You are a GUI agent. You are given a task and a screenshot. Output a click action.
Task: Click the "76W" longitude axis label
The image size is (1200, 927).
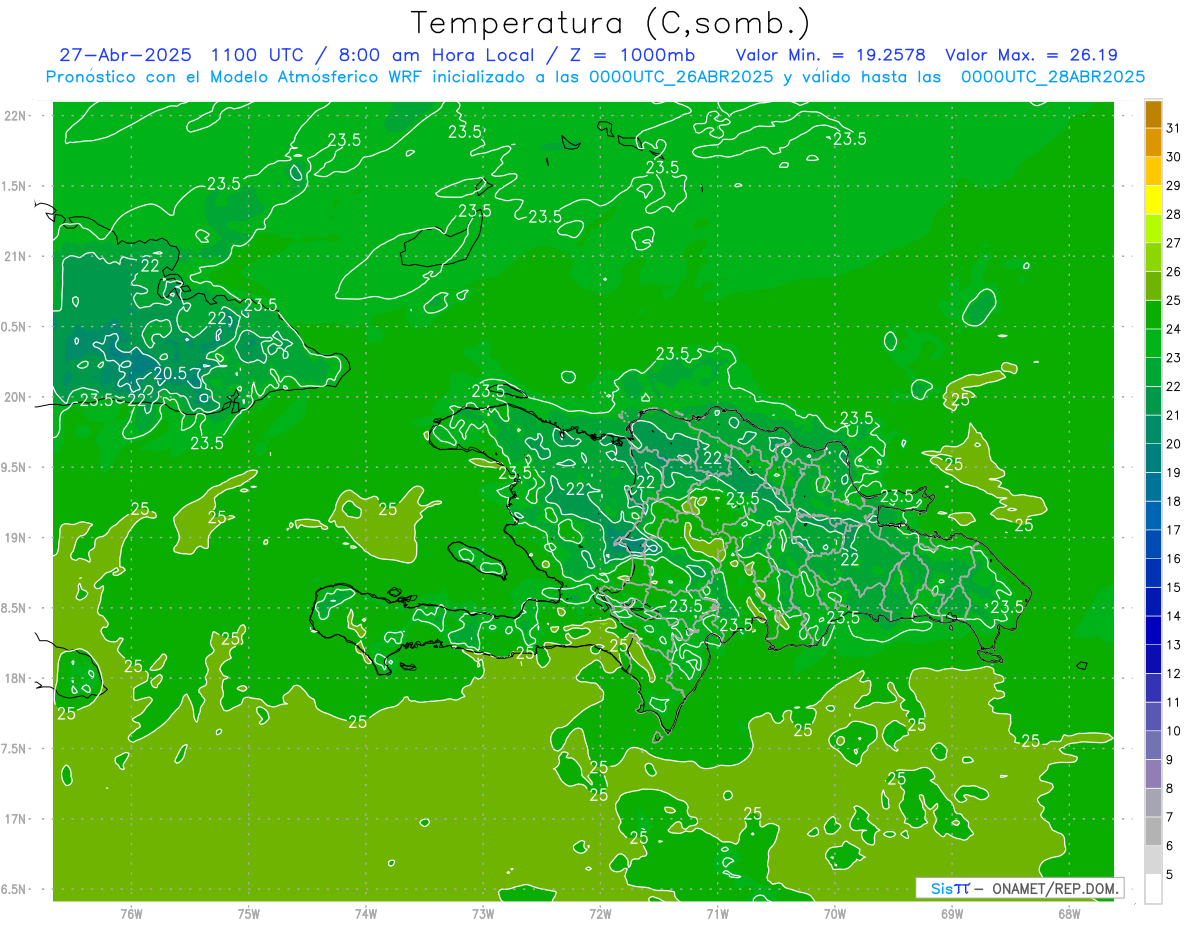point(131,914)
